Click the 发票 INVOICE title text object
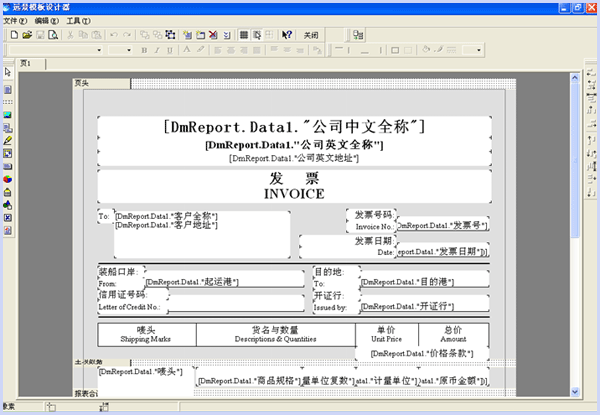The image size is (600, 415). [294, 186]
